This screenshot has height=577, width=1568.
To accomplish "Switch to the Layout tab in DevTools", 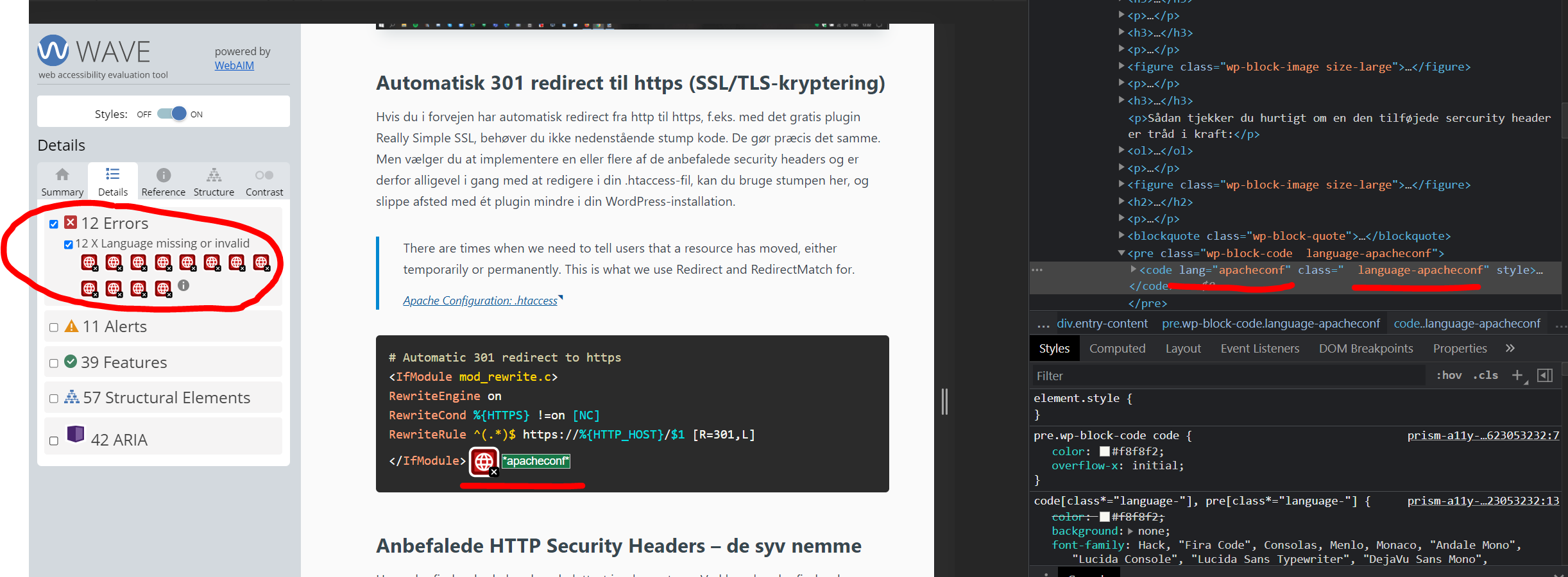I will point(1183,348).
